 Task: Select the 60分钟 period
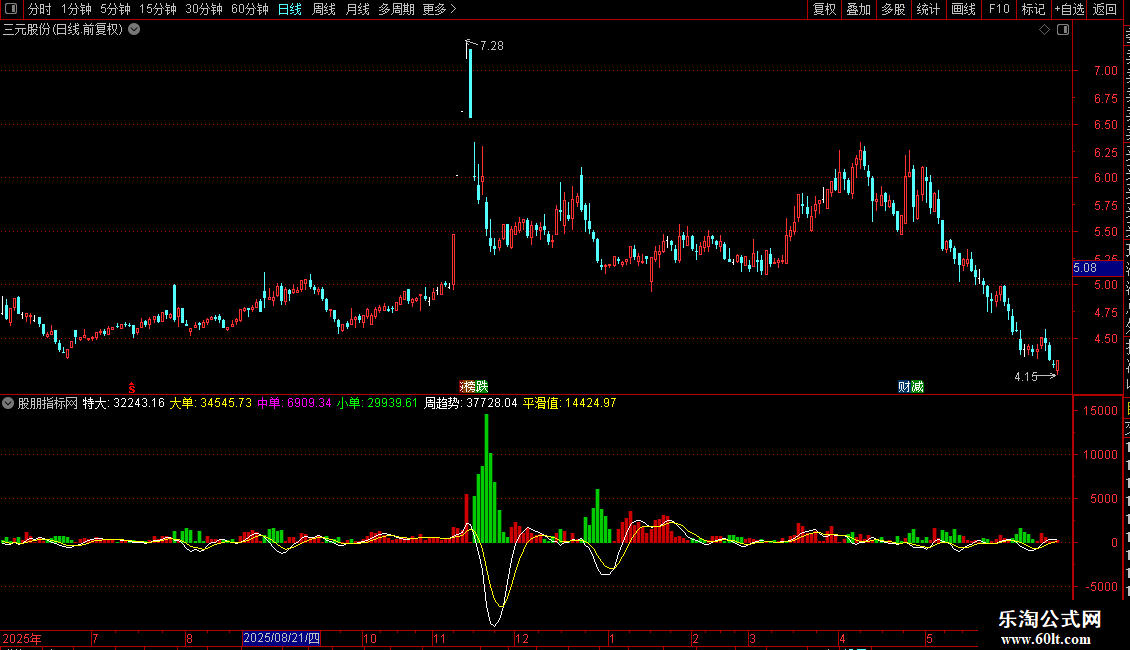click(x=249, y=9)
